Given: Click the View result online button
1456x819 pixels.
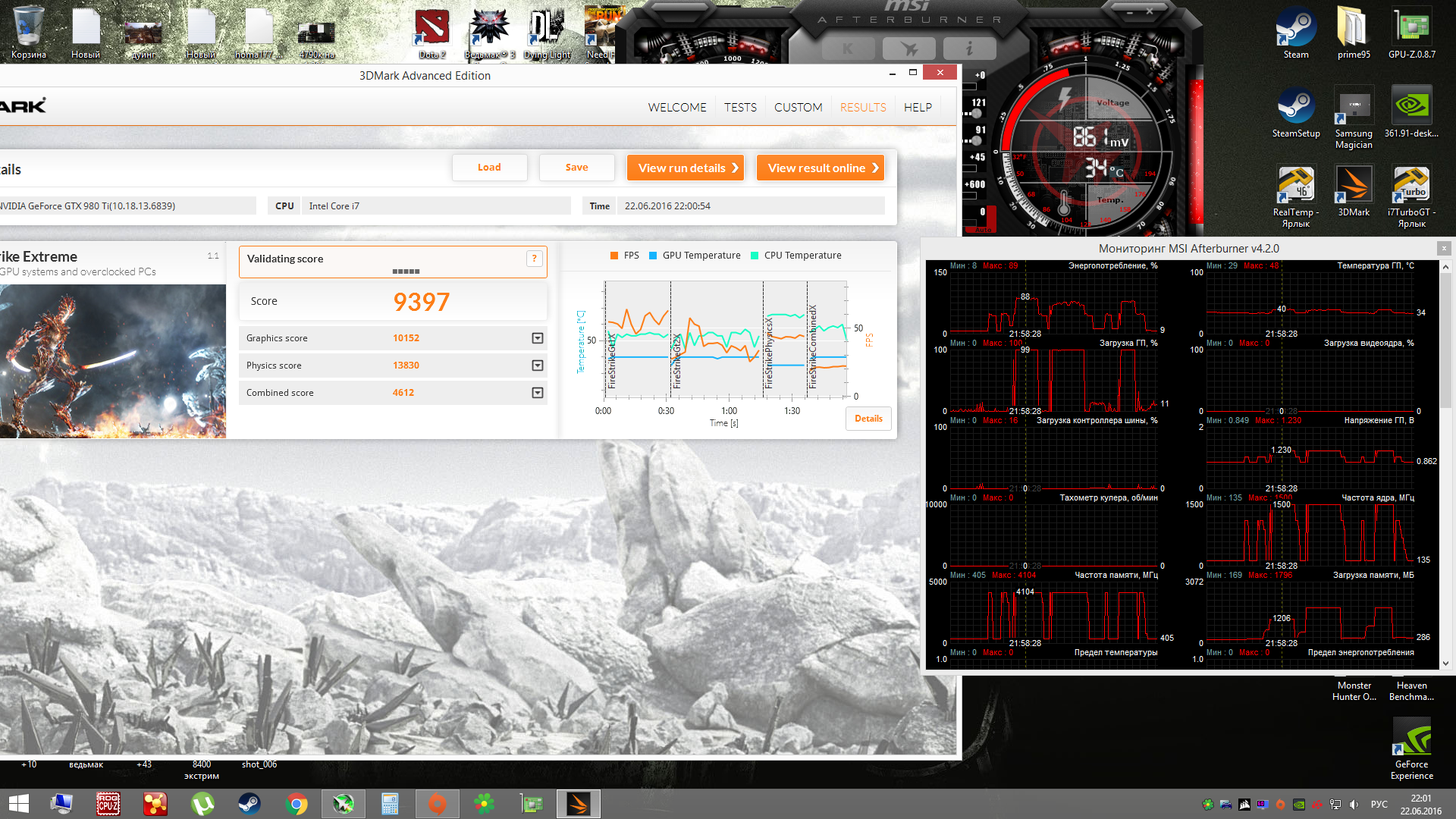Looking at the screenshot, I should (821, 168).
